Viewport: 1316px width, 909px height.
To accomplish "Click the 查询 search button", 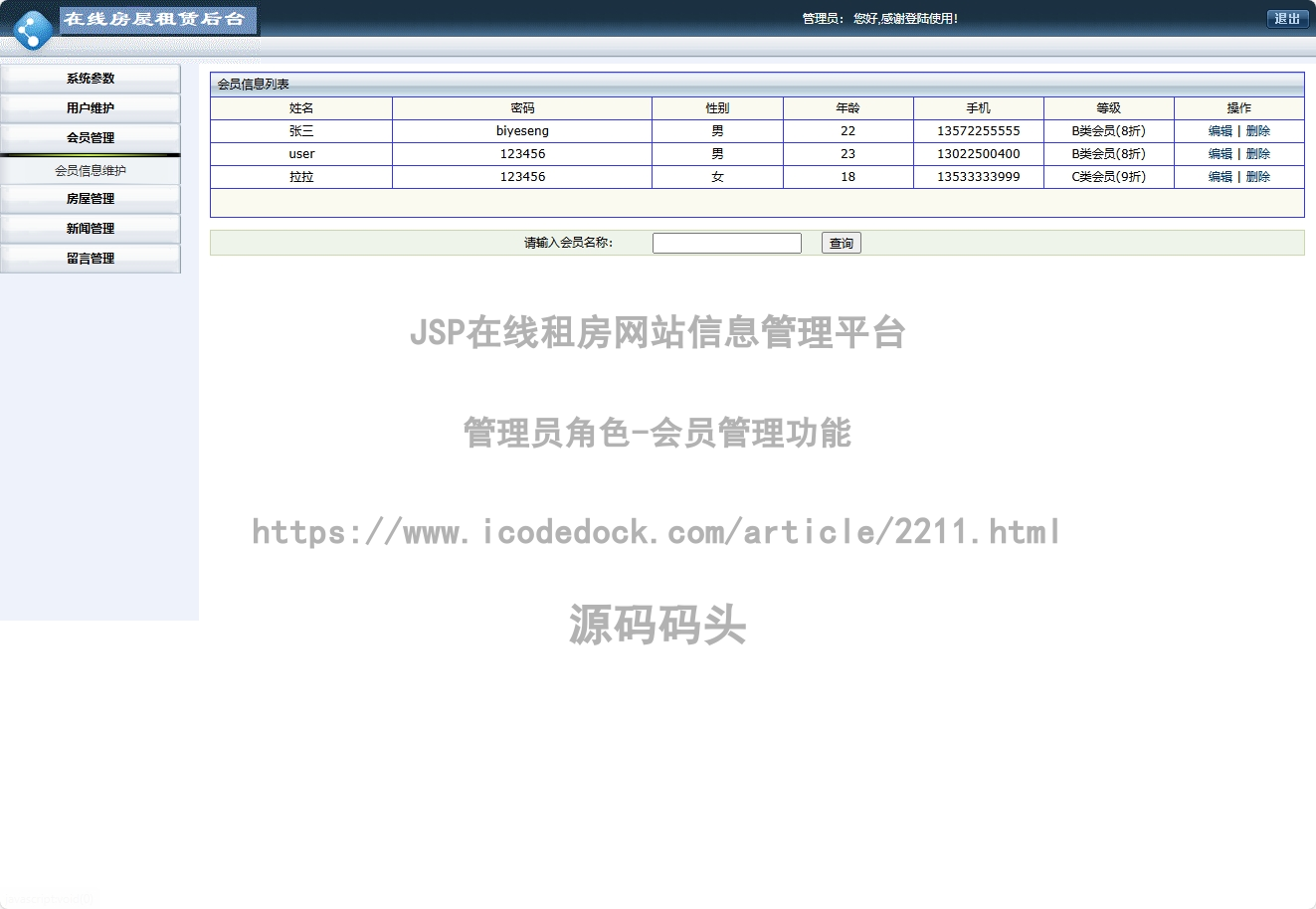I will pos(842,243).
